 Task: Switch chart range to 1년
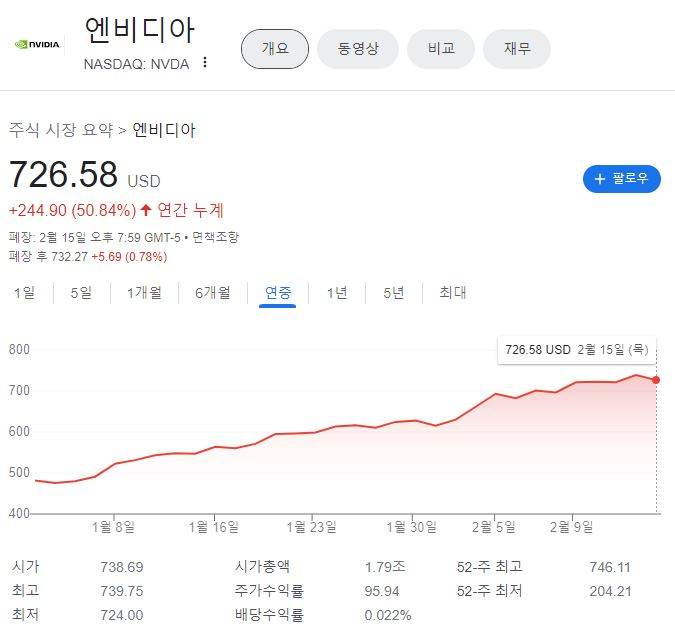pyautogui.click(x=337, y=293)
